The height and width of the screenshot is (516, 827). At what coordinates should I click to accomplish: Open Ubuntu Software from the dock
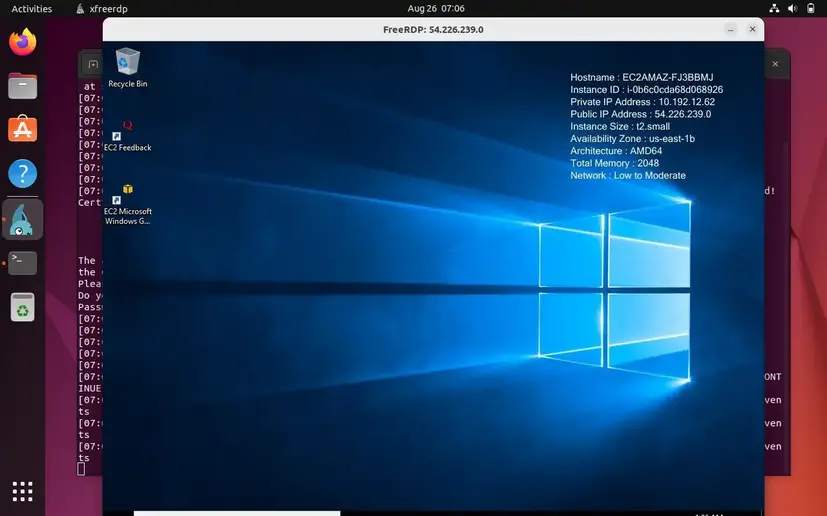tap(22, 130)
